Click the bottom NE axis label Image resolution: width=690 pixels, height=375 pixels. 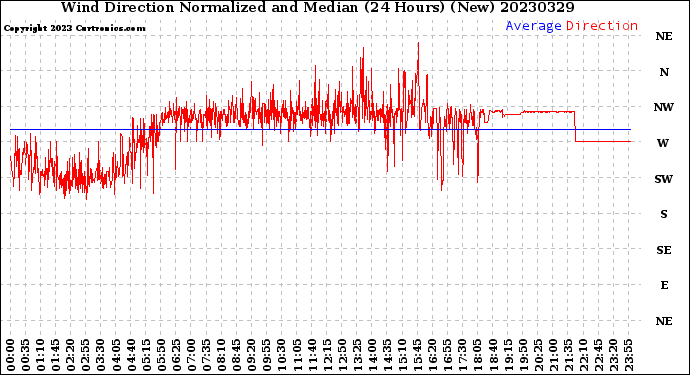pyautogui.click(x=664, y=321)
